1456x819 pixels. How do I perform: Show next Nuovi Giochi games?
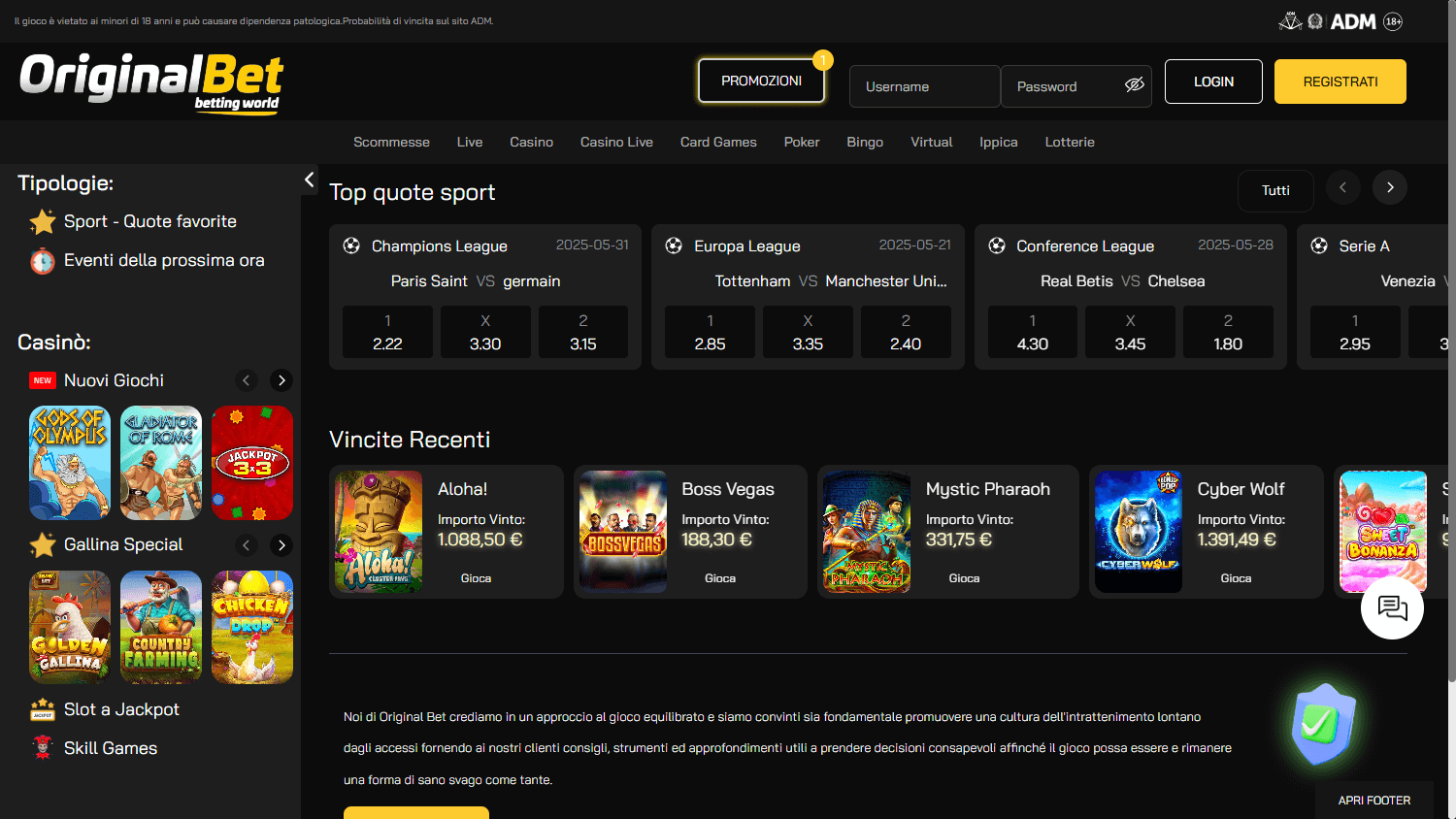281,380
